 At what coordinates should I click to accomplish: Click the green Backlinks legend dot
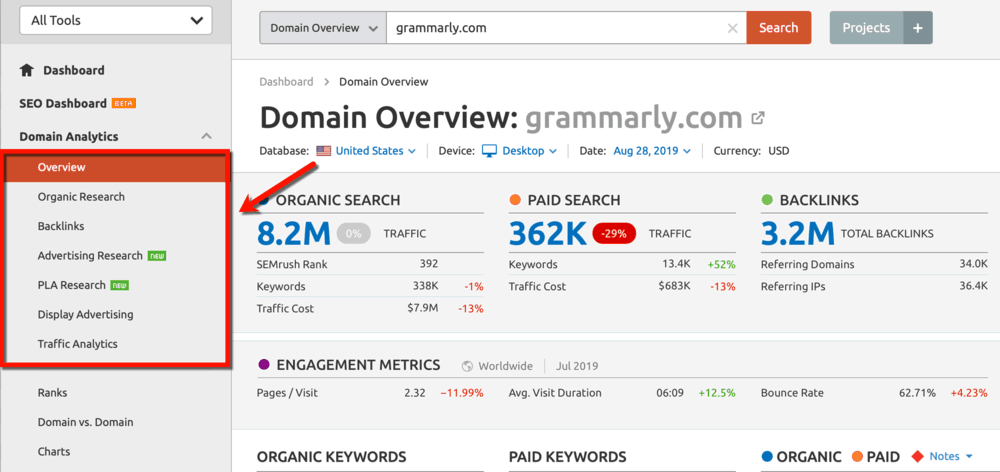(767, 200)
